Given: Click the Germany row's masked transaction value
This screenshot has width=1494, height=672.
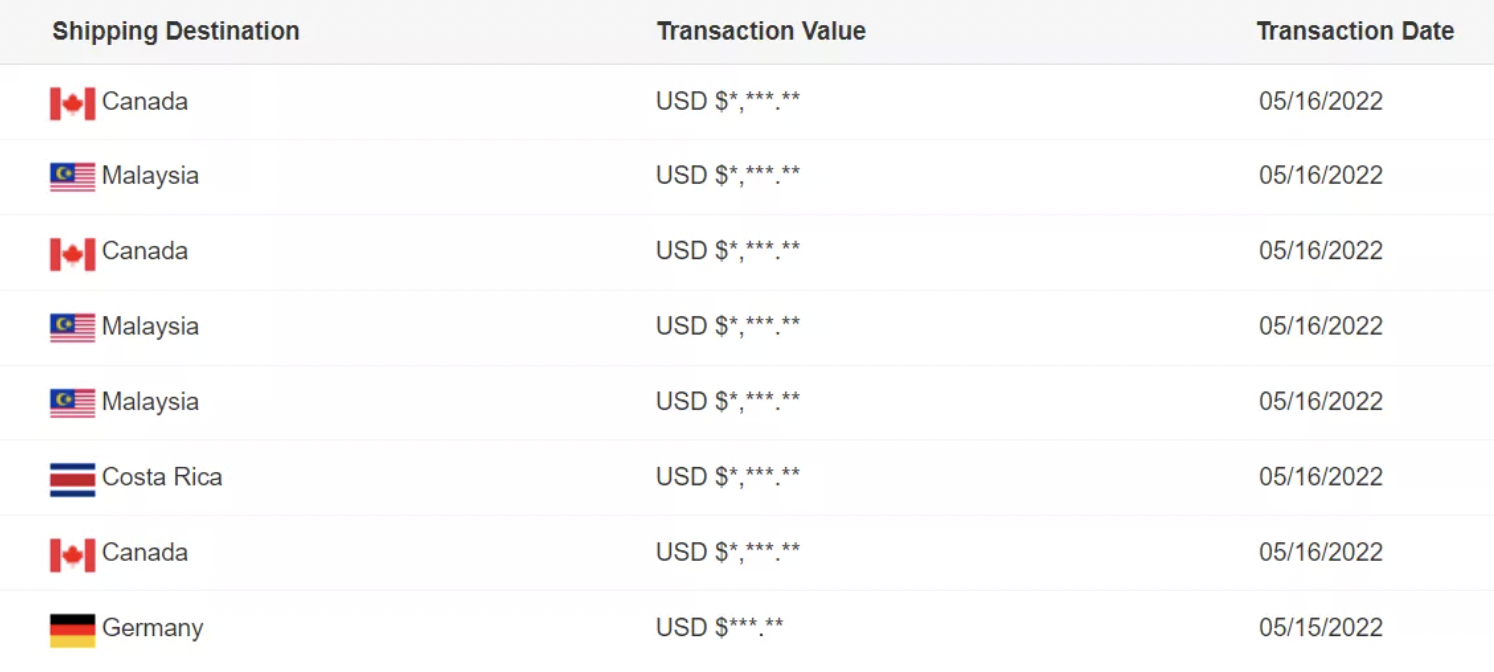Looking at the screenshot, I should tap(720, 628).
